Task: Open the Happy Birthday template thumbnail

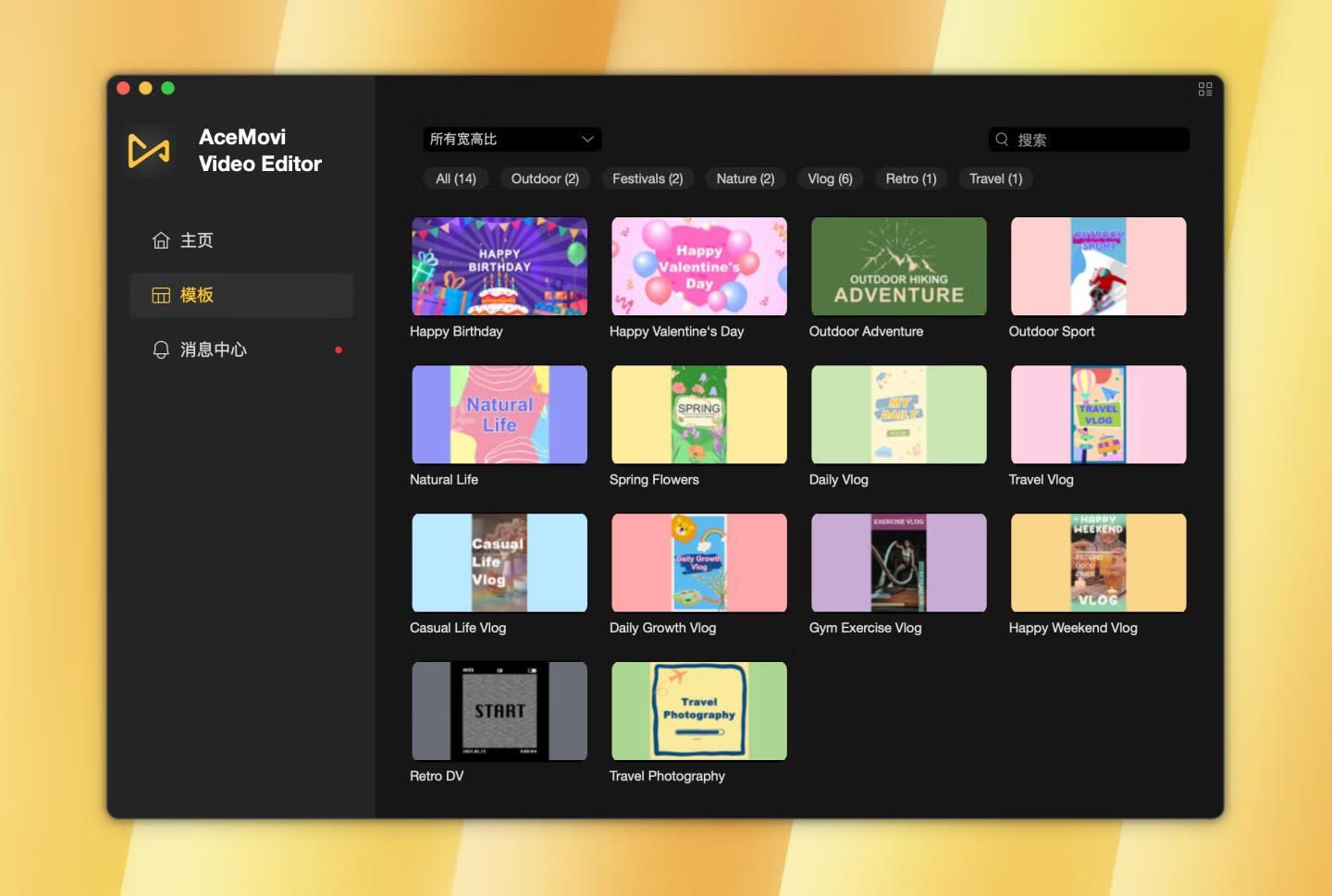Action: [x=499, y=266]
